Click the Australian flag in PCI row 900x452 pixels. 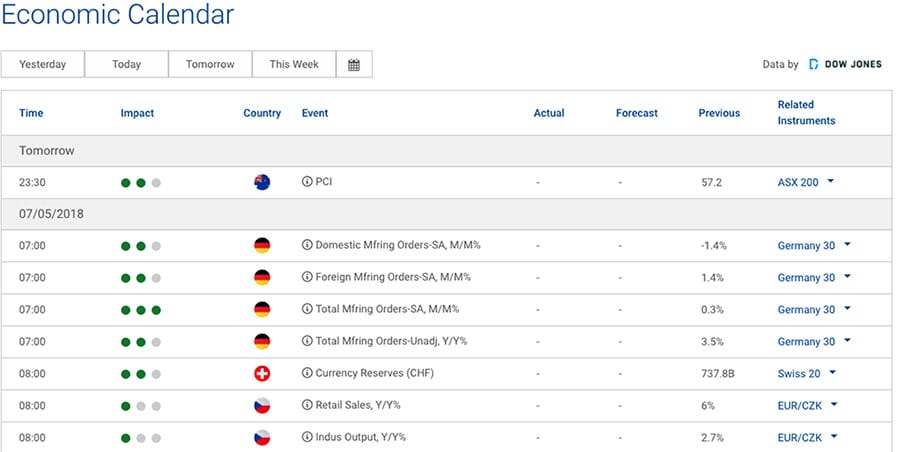tap(262, 183)
